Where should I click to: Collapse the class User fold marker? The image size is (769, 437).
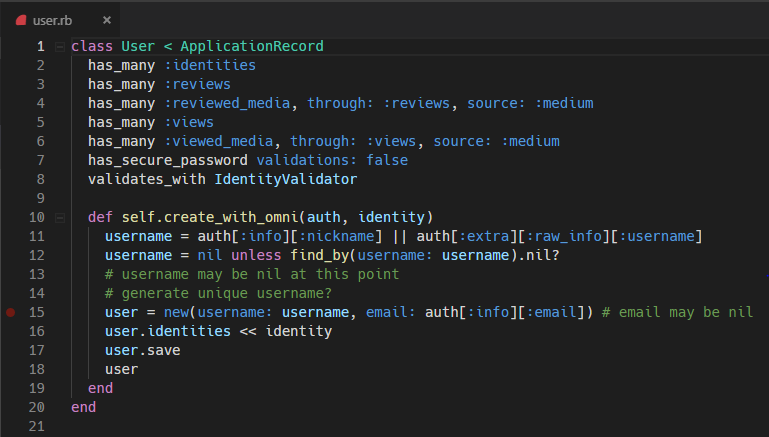[60, 47]
